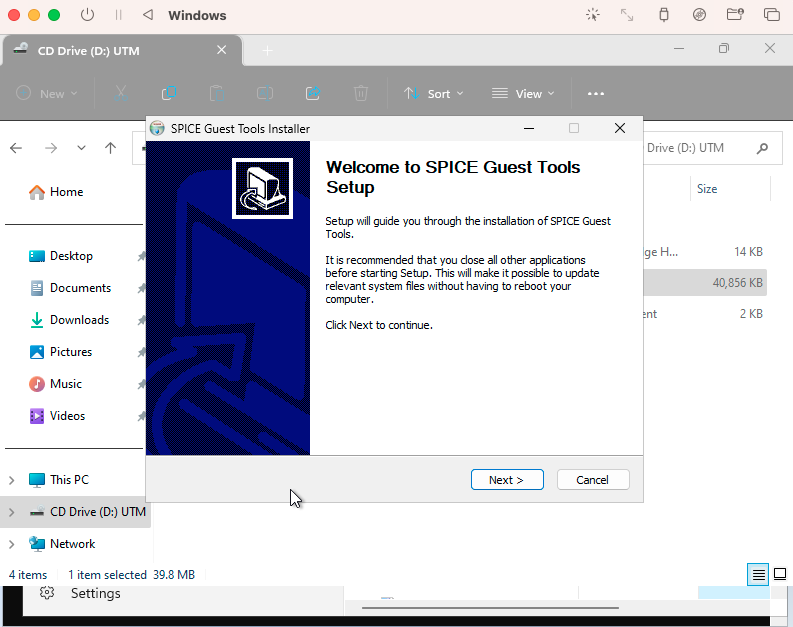Click the Share icon in toolbar
Image resolution: width=793 pixels, height=627 pixels.
(x=313, y=94)
